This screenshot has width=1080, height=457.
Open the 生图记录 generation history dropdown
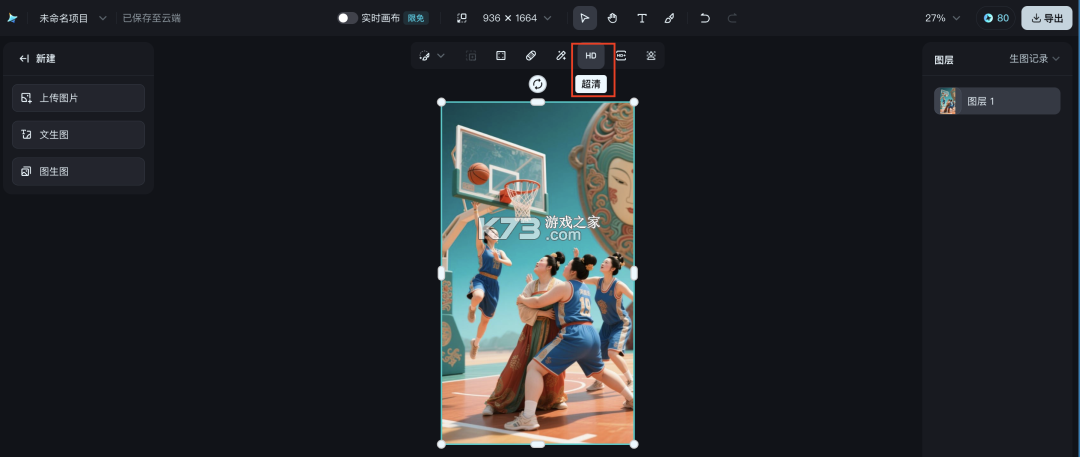pos(1034,59)
